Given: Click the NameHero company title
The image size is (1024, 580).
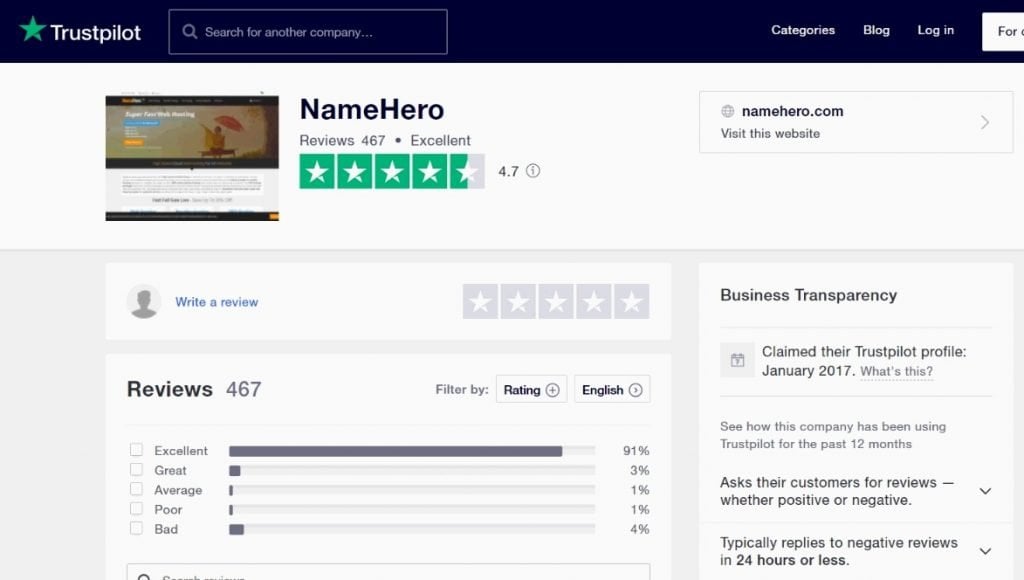Looking at the screenshot, I should [x=372, y=109].
